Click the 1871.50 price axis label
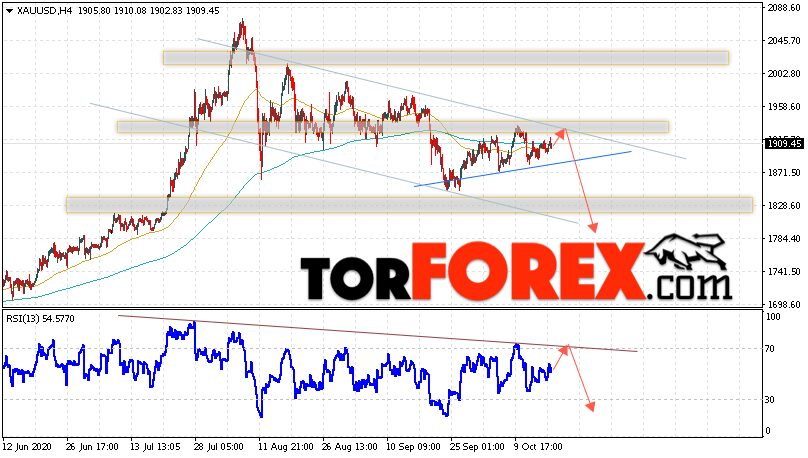Viewport: 808px width, 458px height. (784, 173)
